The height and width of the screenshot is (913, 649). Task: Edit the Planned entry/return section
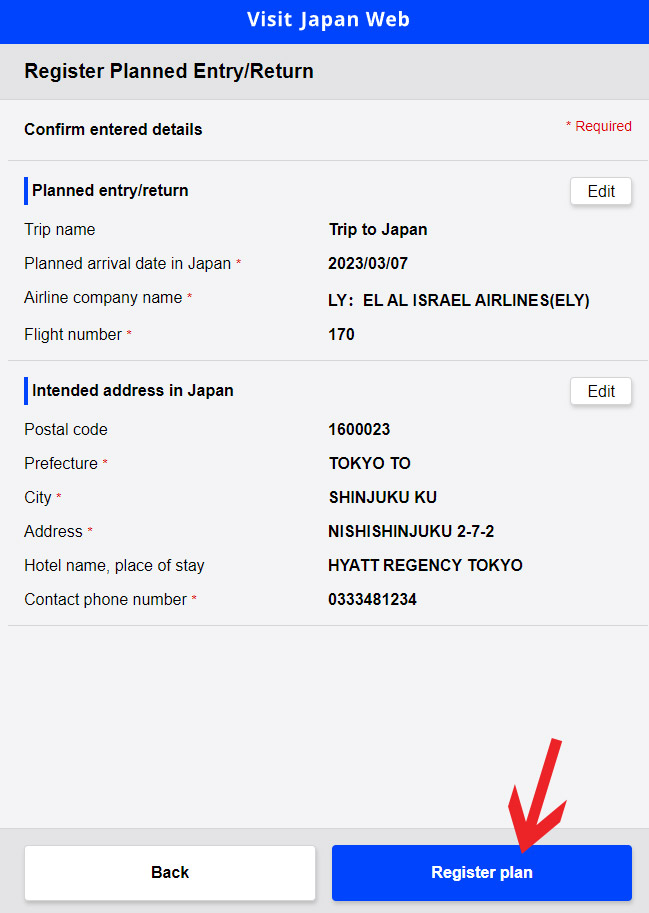tap(601, 191)
